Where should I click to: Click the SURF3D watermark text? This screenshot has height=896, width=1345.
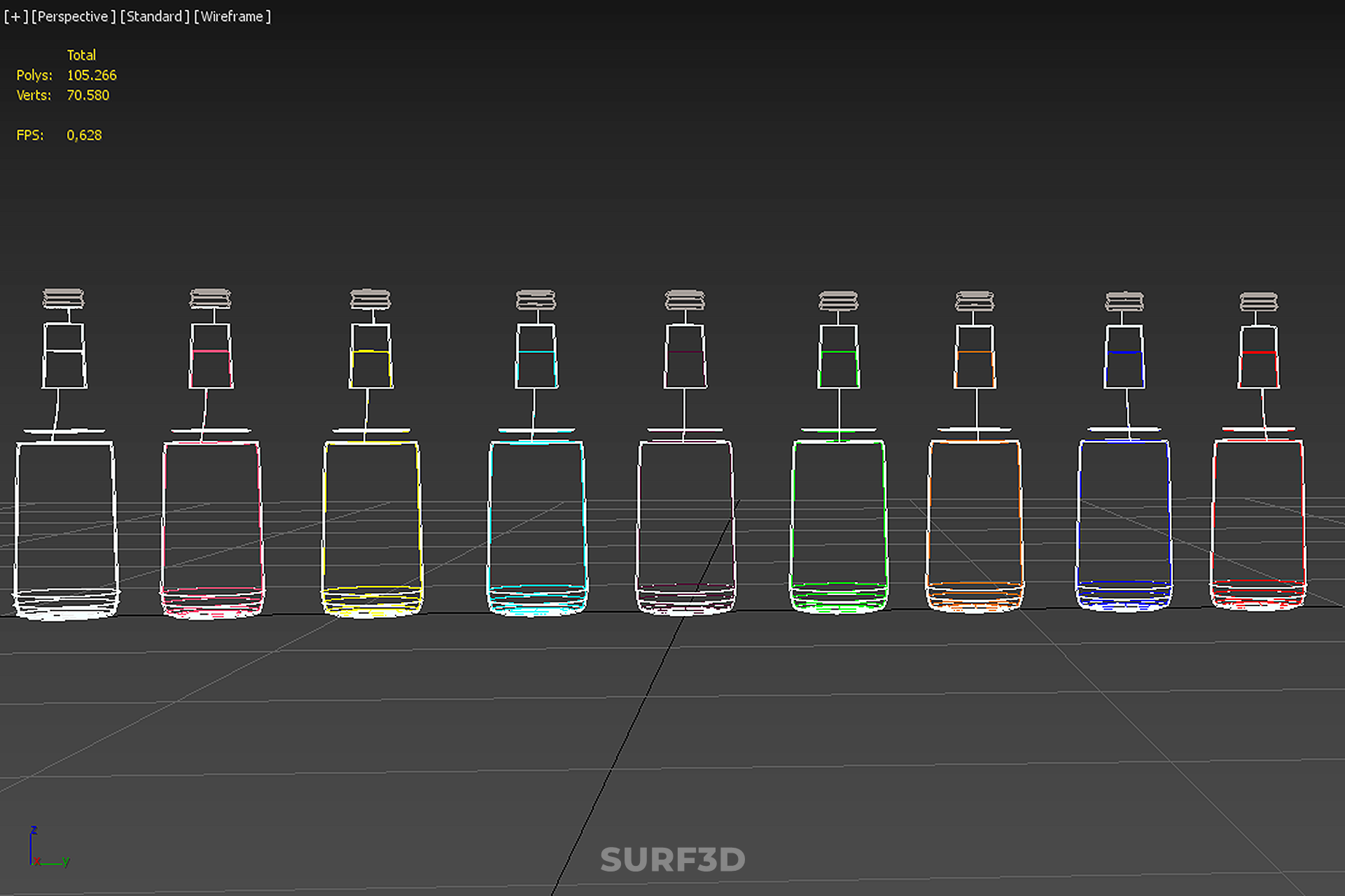click(672, 860)
